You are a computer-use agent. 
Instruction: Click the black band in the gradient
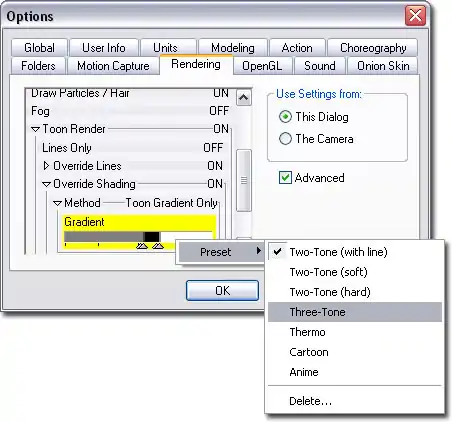click(x=152, y=236)
